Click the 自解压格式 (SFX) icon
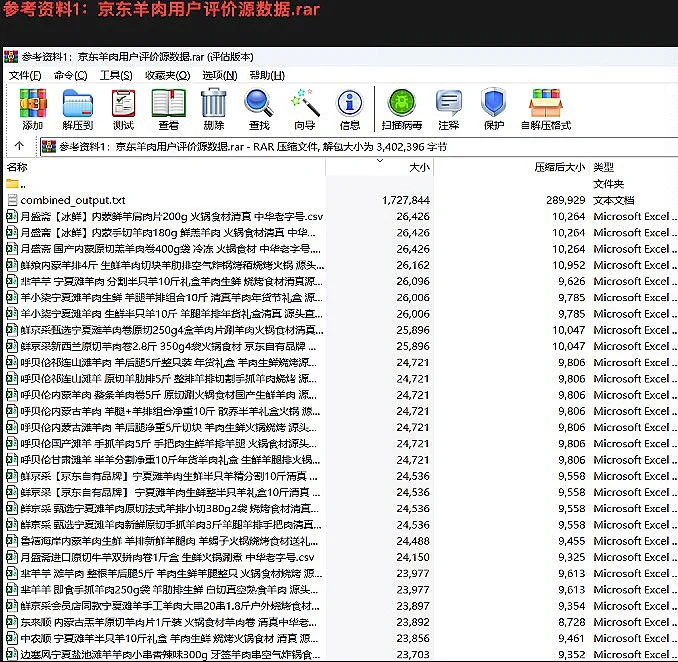Image resolution: width=678 pixels, height=662 pixels. 546,103
